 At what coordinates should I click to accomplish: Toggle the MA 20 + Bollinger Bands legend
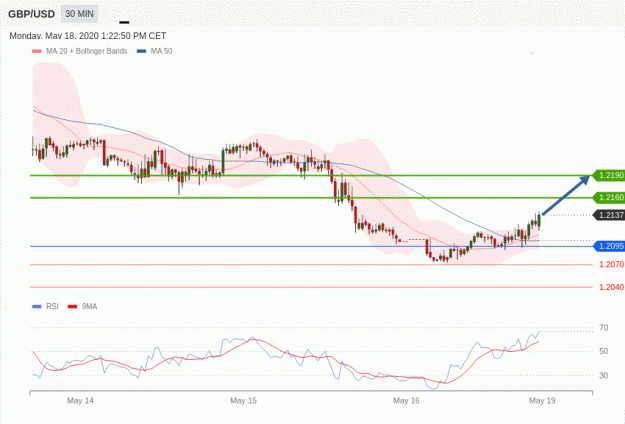80,51
